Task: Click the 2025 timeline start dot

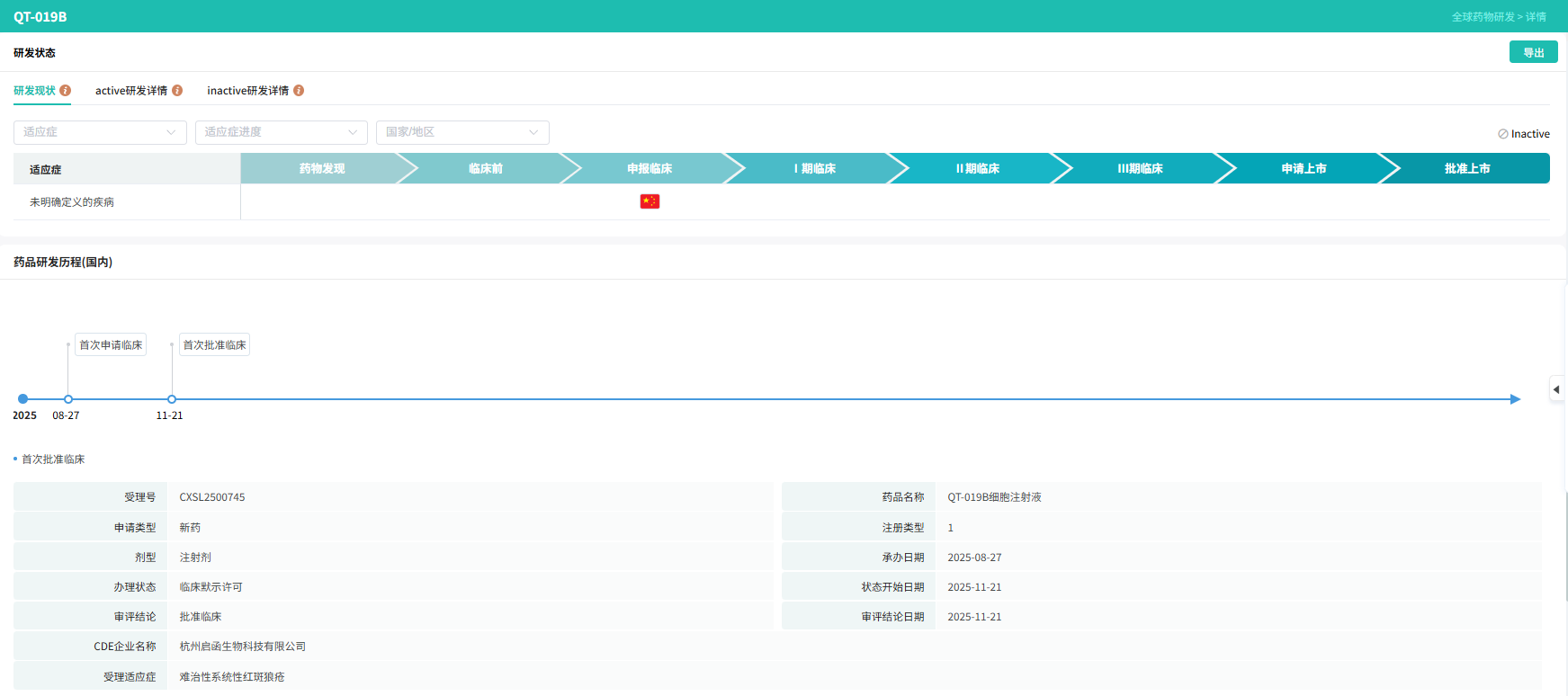Action: click(x=23, y=399)
